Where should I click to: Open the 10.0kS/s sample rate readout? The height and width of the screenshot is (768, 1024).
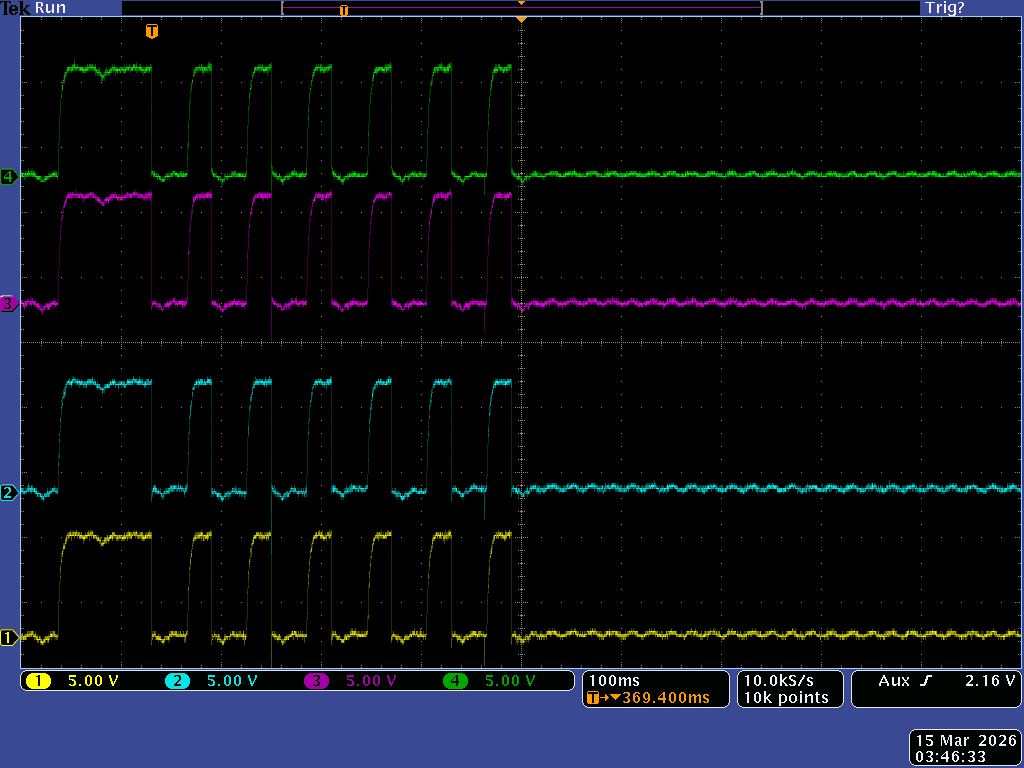point(785,681)
